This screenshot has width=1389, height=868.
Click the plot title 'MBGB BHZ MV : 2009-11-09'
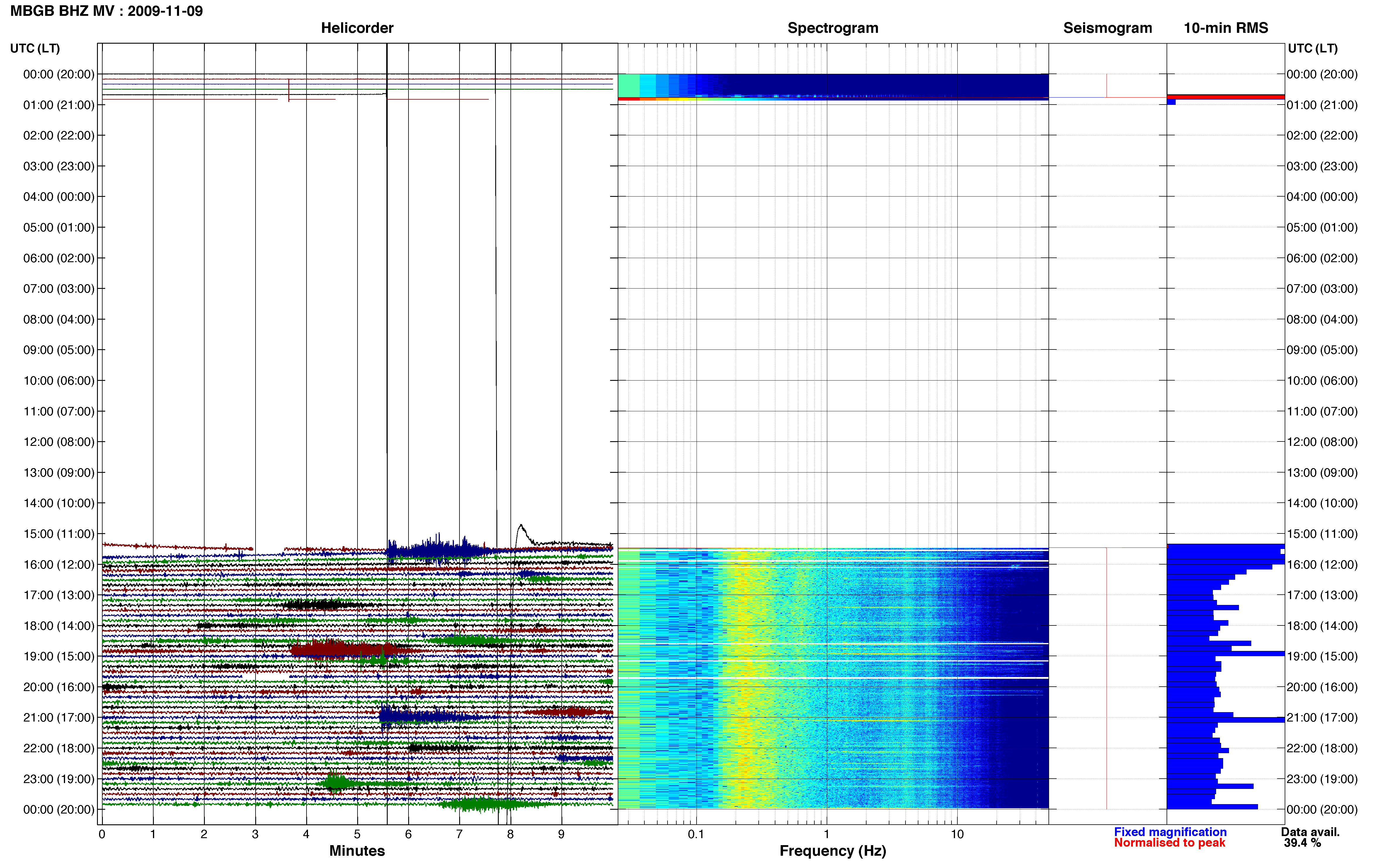coord(107,11)
